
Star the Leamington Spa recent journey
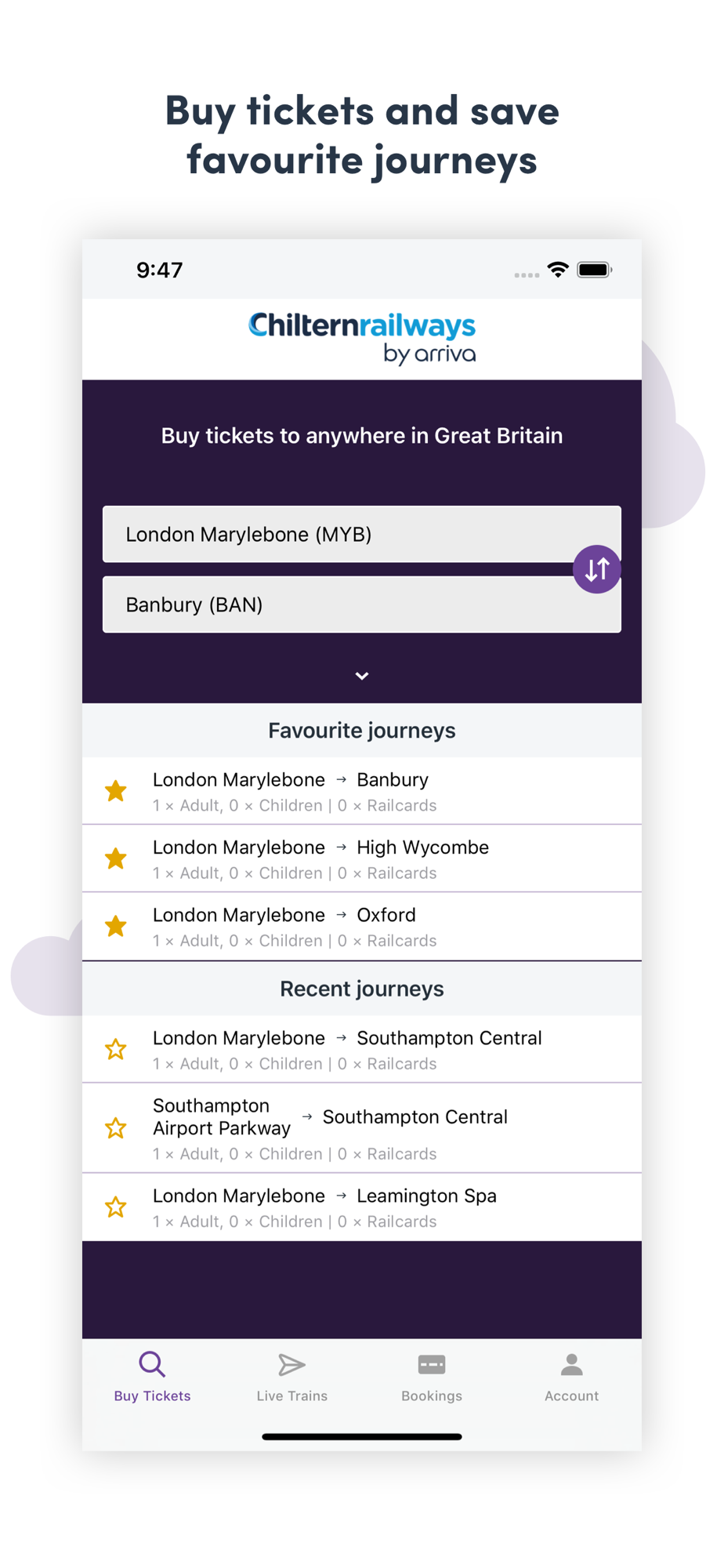(x=116, y=1207)
